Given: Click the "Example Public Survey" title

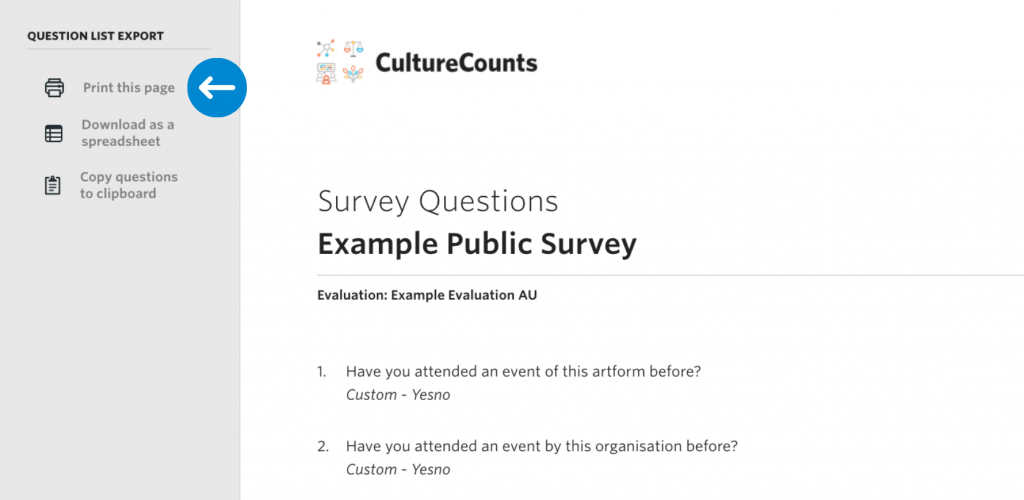Looking at the screenshot, I should pos(477,244).
